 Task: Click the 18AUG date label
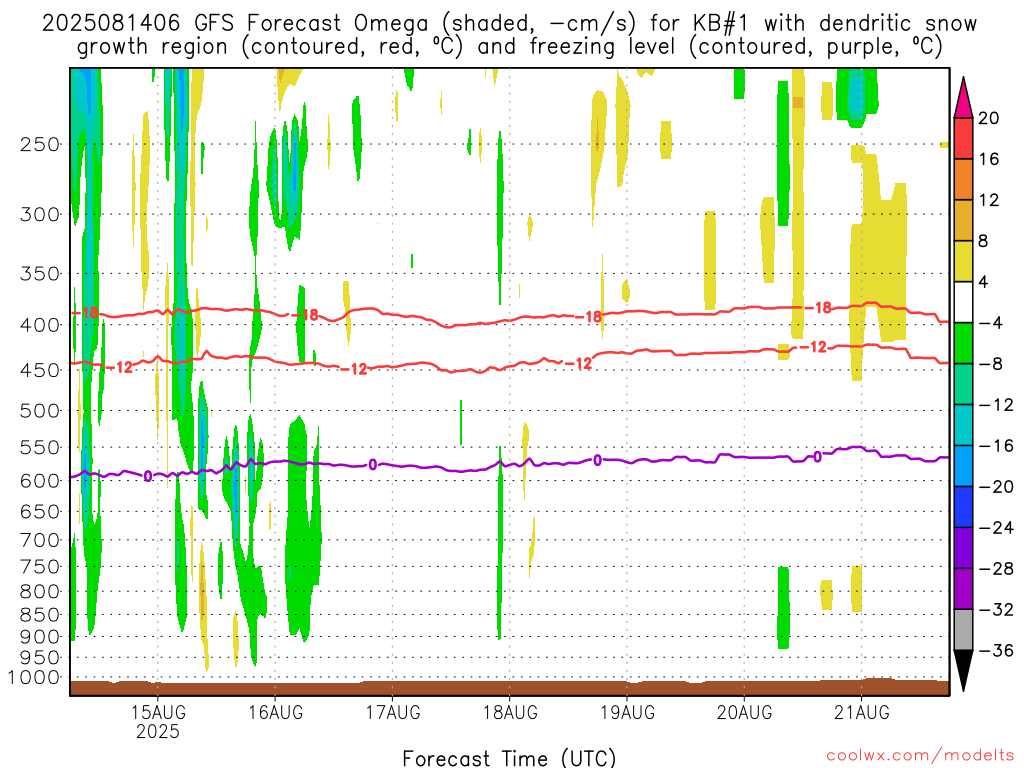(x=510, y=712)
